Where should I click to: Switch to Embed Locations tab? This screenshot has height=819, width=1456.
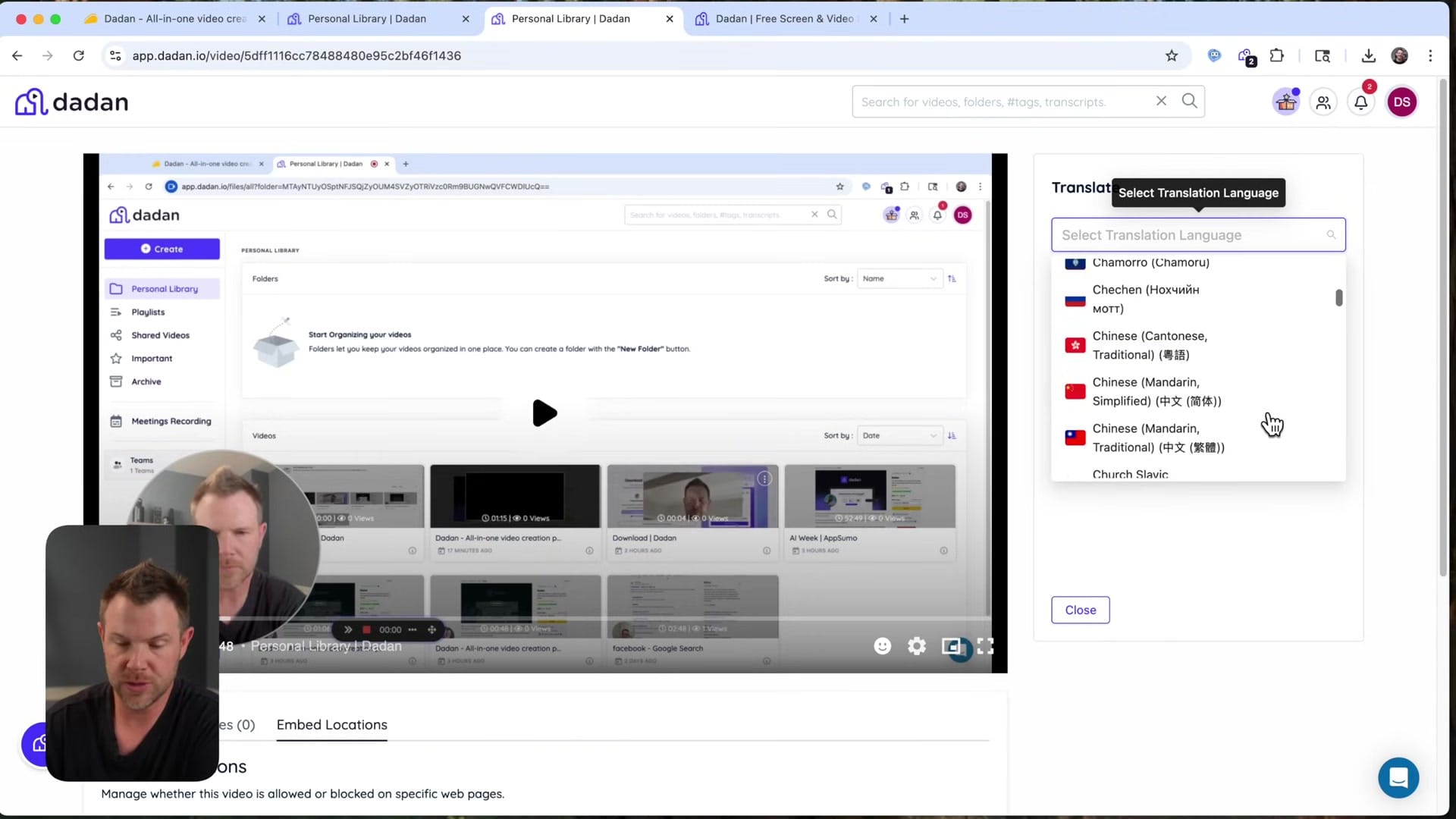(x=331, y=725)
